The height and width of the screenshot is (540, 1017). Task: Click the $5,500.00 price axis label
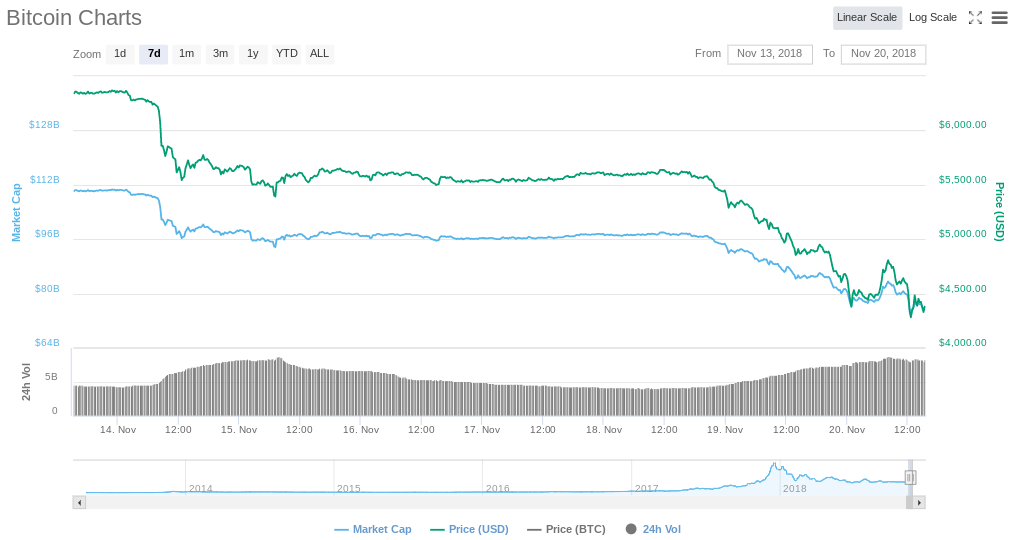pyautogui.click(x=963, y=180)
